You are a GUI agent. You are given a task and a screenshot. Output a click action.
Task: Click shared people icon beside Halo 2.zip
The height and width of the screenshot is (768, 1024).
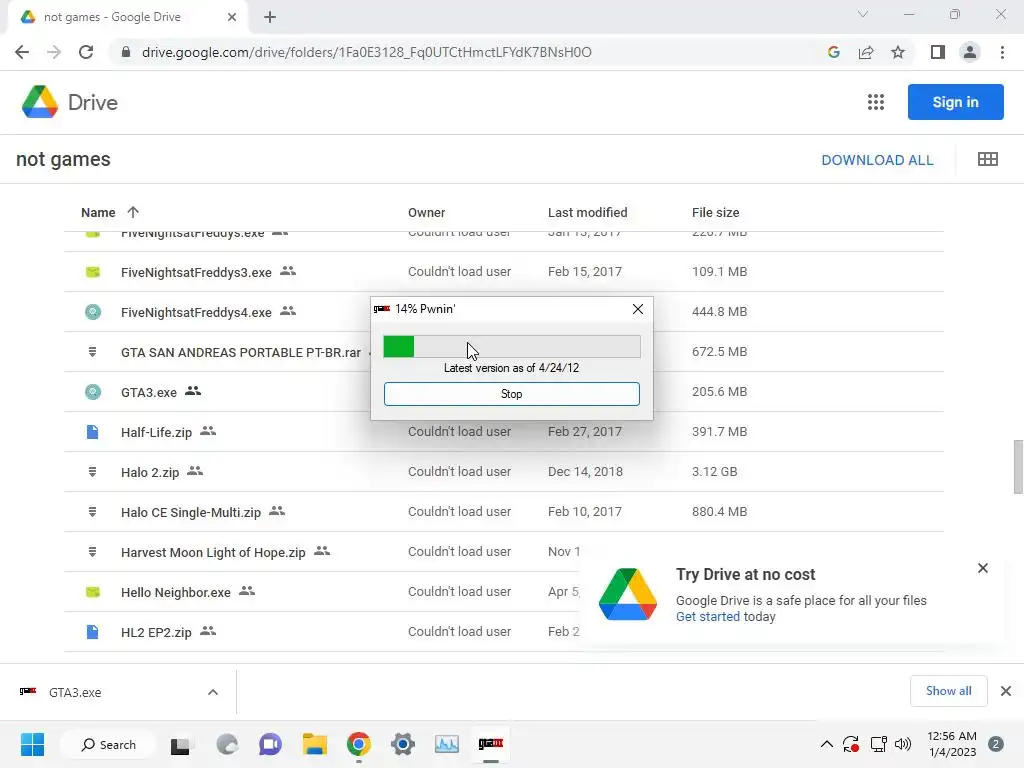[x=195, y=471]
